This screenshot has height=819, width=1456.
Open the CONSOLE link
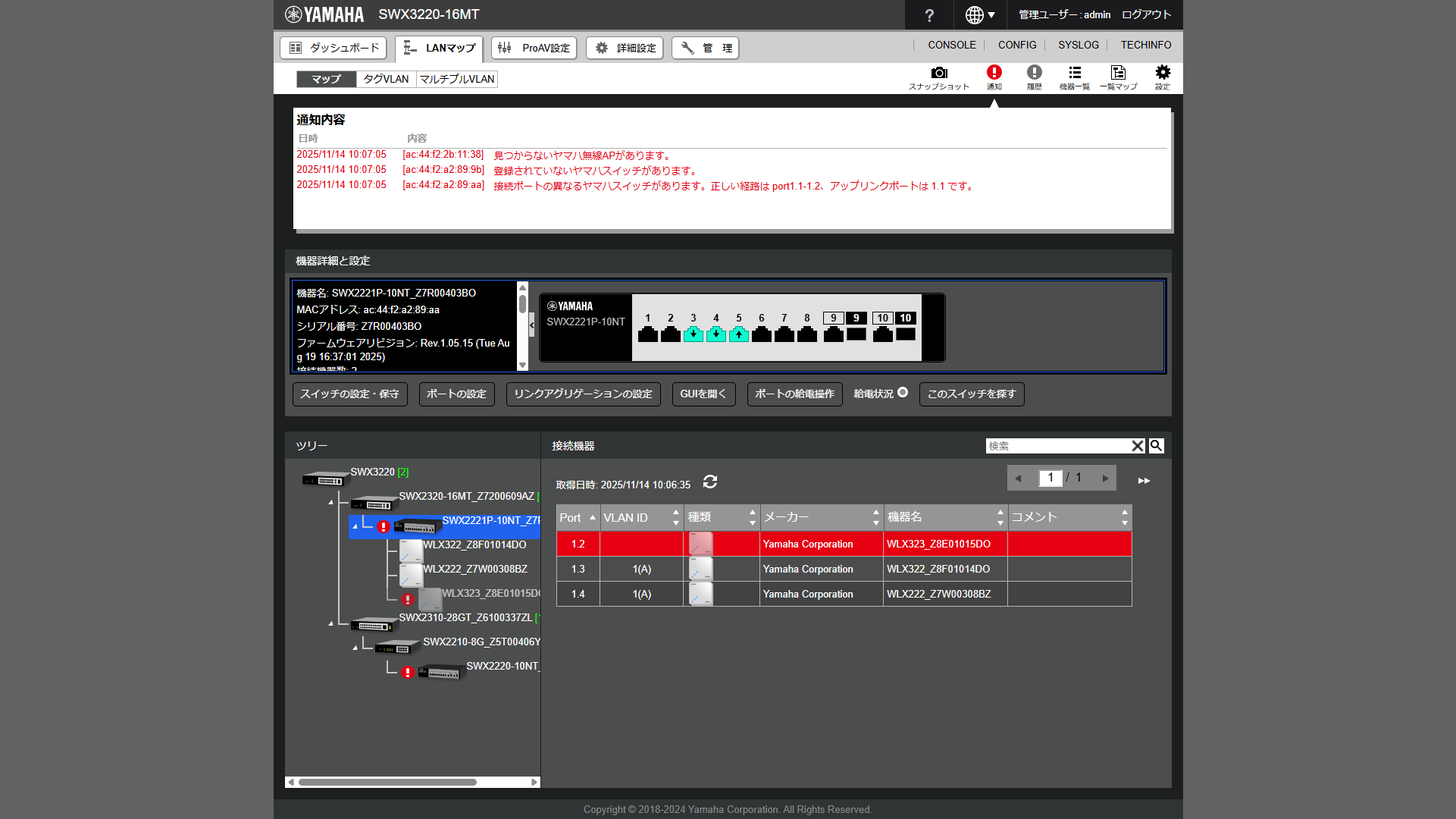951,45
